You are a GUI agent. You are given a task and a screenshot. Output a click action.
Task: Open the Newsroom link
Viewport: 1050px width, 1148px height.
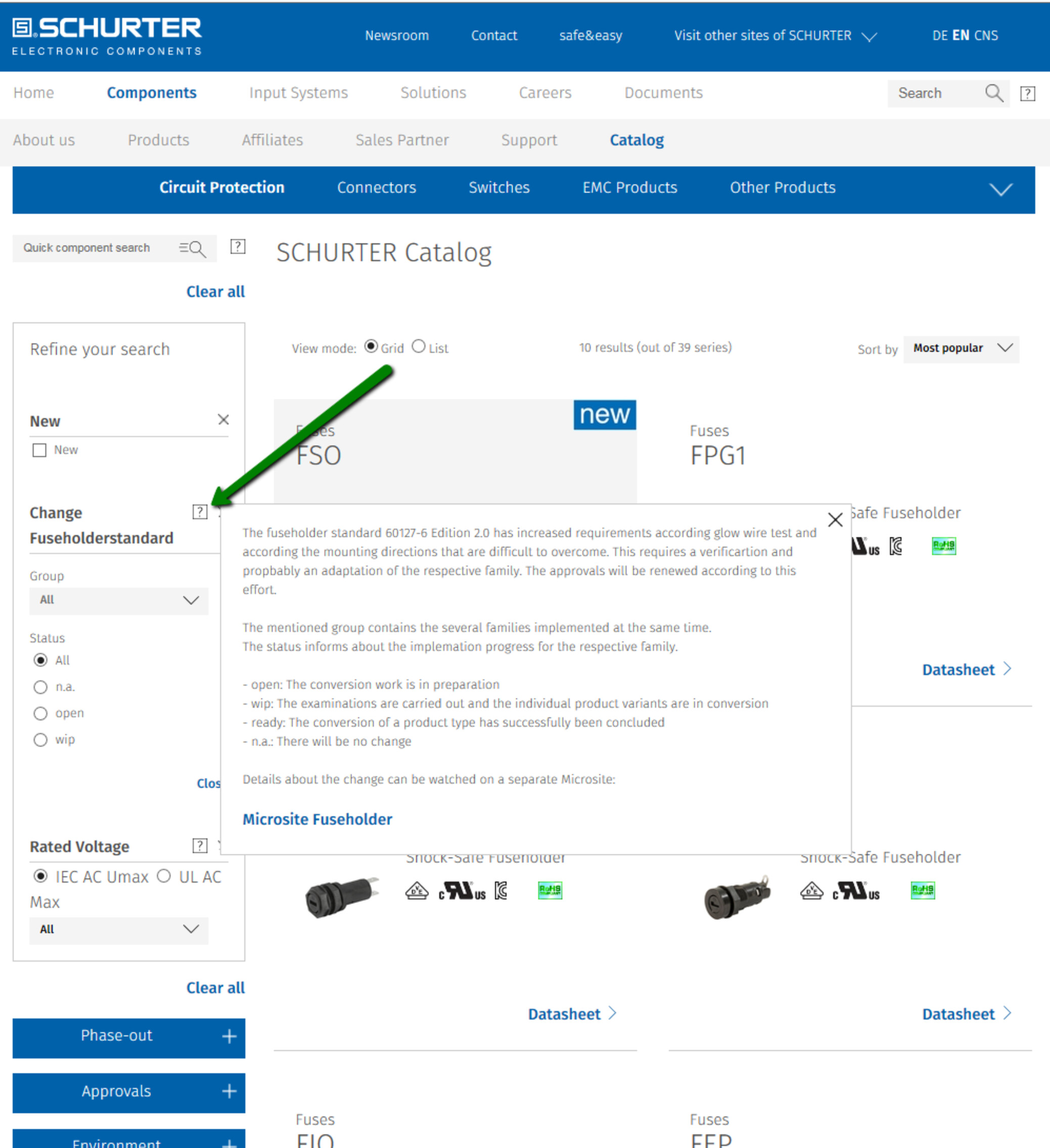coord(397,35)
